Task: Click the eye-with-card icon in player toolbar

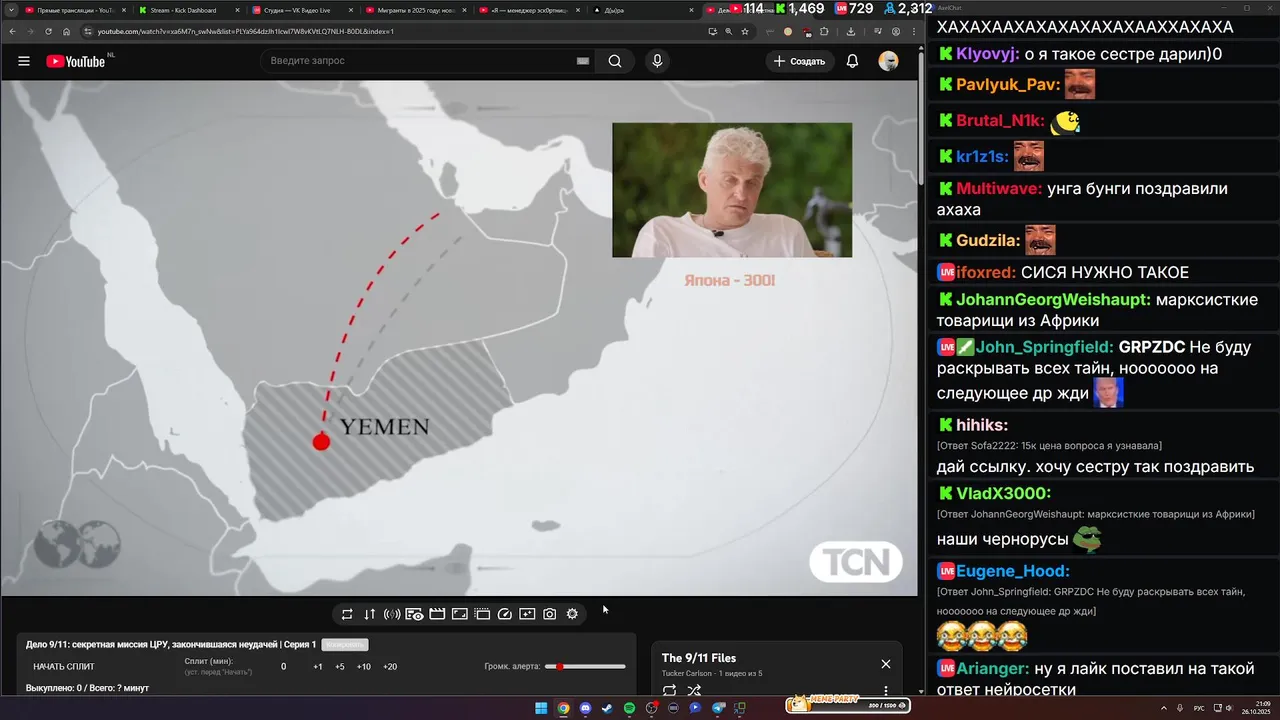Action: coord(414,614)
